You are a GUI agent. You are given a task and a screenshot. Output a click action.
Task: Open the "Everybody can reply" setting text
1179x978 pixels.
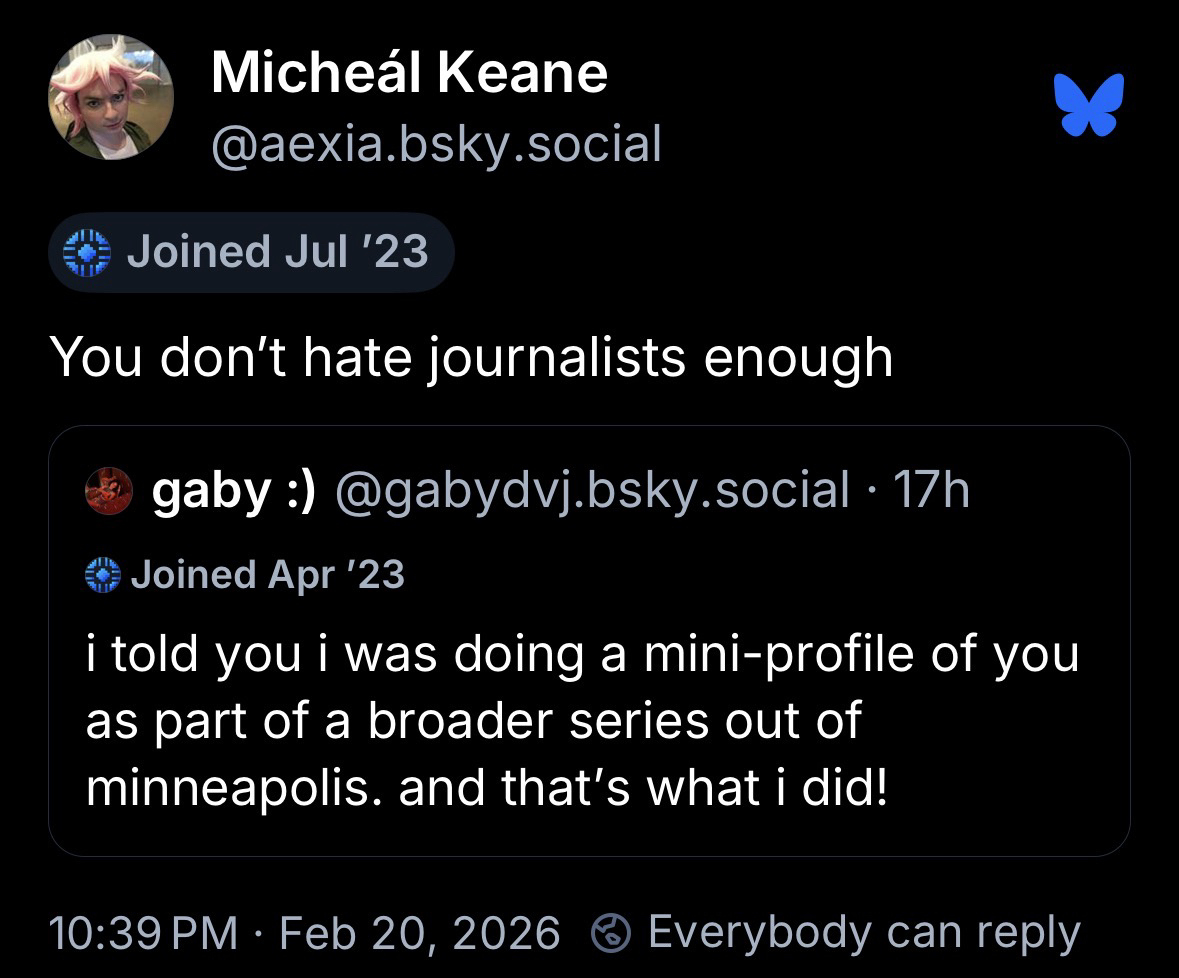(864, 933)
